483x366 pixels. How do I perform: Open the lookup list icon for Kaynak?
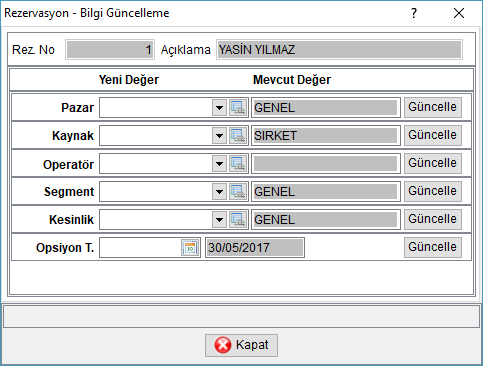238,136
